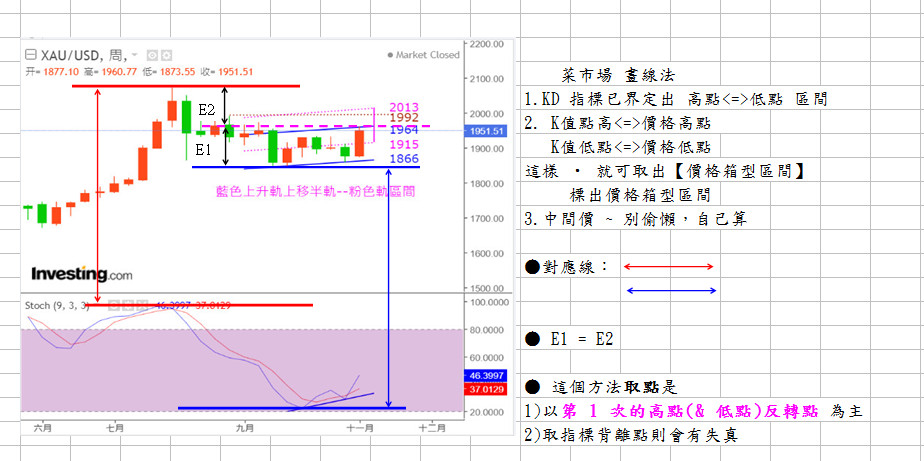The width and height of the screenshot is (924, 461).
Task: Click the 1700.00 price axis label
Action: pyautogui.click(x=486, y=218)
